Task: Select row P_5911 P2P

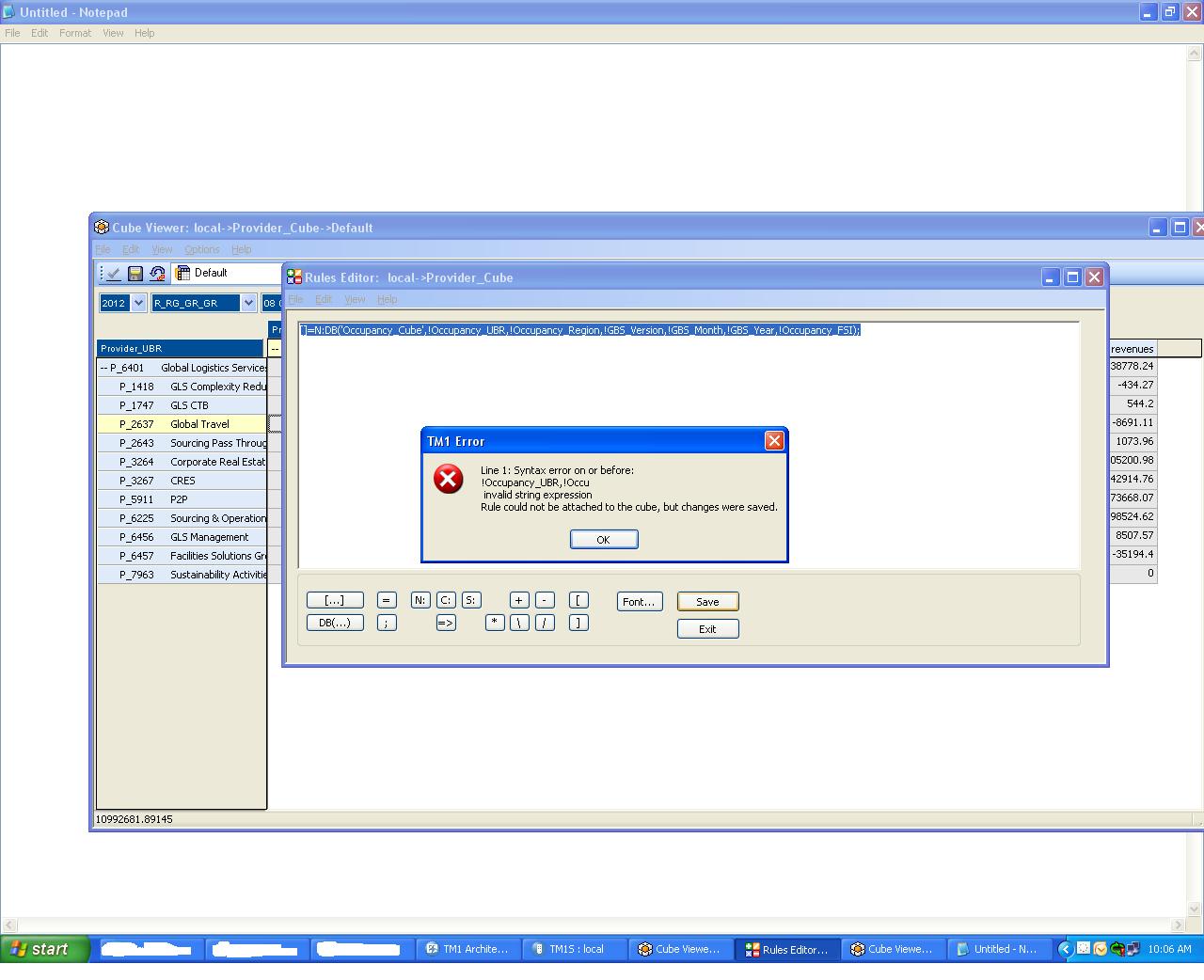Action: [x=182, y=499]
